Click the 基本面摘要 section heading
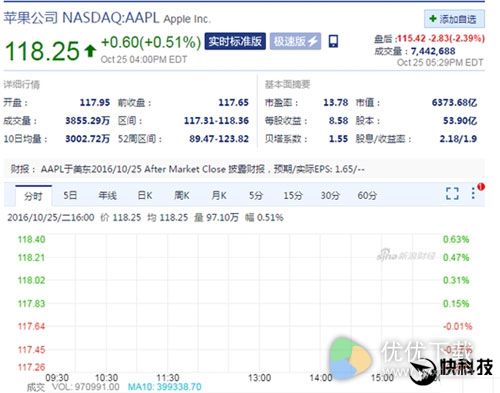 pyautogui.click(x=287, y=85)
